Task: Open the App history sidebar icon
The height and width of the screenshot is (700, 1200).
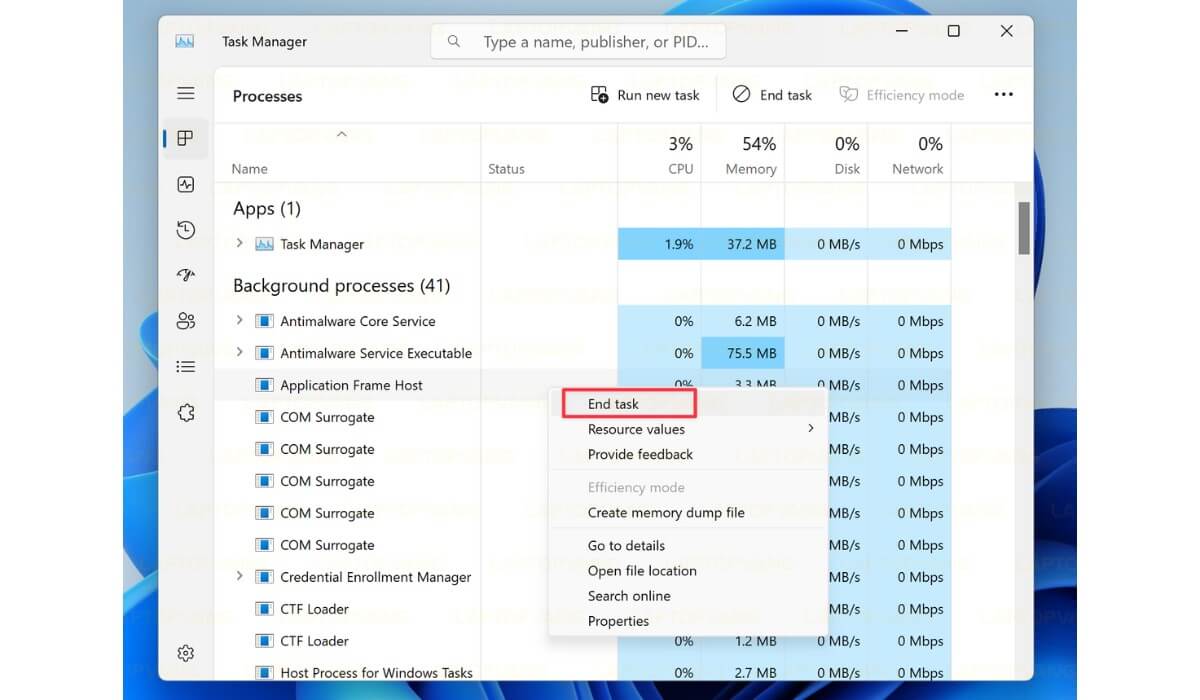Action: [185, 230]
